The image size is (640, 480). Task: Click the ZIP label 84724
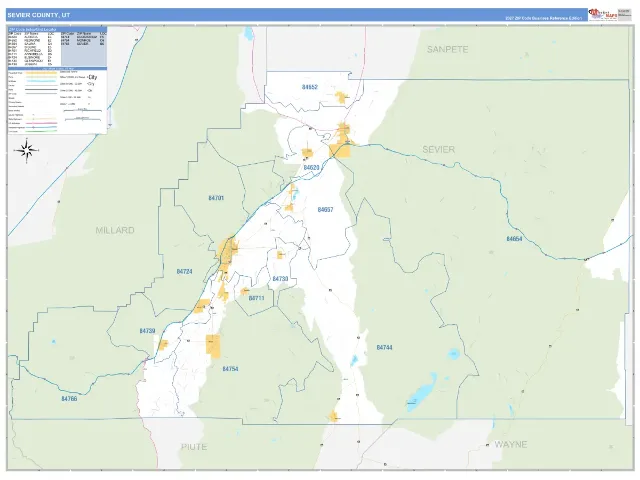point(184,271)
